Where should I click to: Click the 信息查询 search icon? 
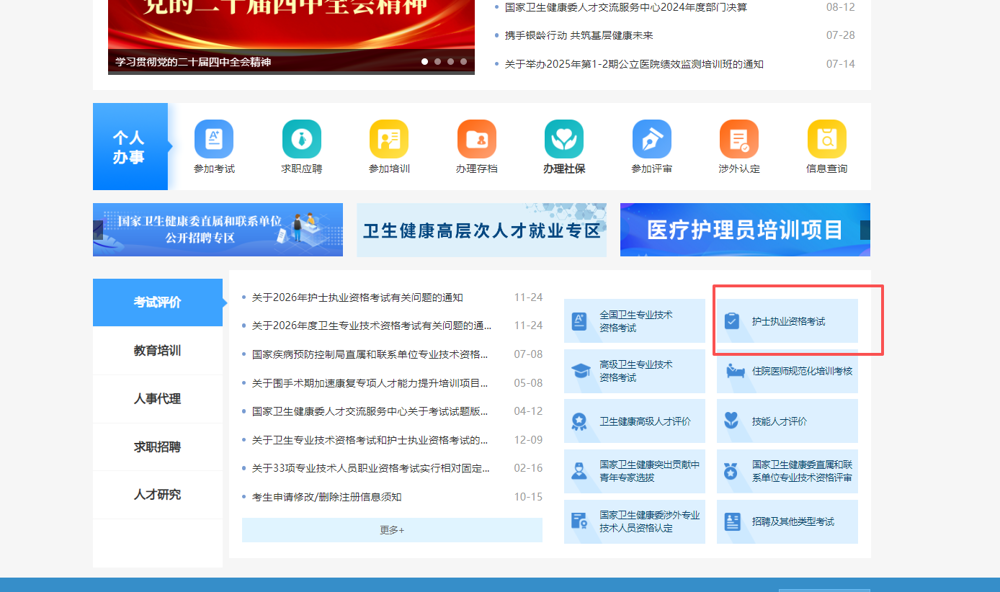pyautogui.click(x=827, y=139)
